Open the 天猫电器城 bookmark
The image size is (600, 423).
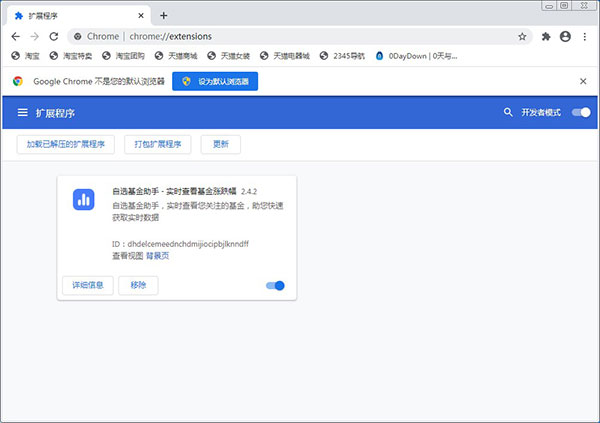coord(284,56)
